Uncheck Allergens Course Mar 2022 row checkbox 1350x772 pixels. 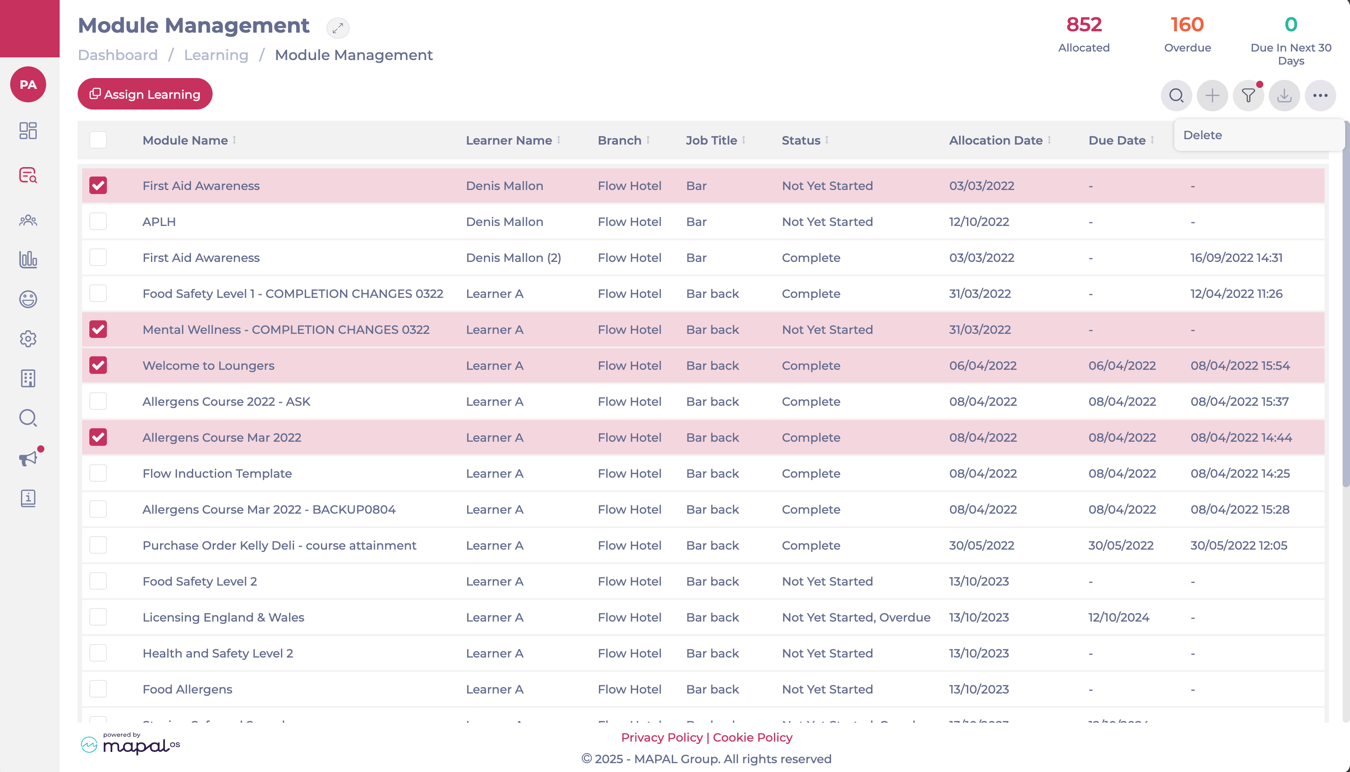tap(98, 437)
